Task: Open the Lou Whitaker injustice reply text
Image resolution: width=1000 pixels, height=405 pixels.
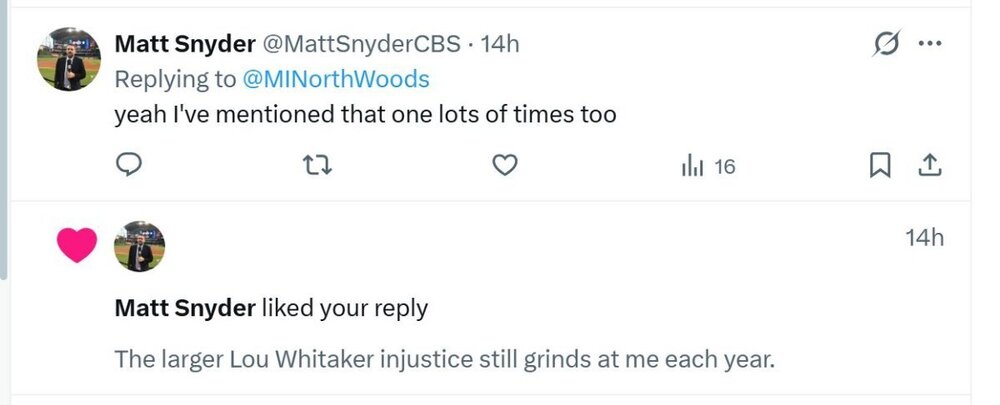Action: pos(445,358)
